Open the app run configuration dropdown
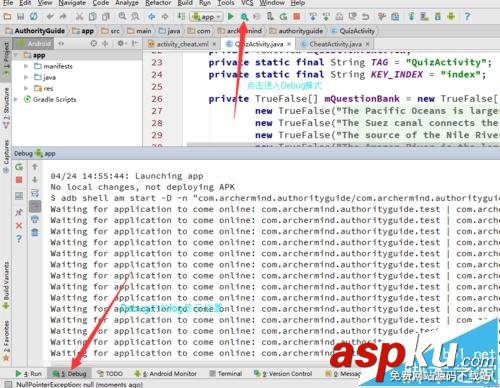500x388 pixels. pos(206,17)
